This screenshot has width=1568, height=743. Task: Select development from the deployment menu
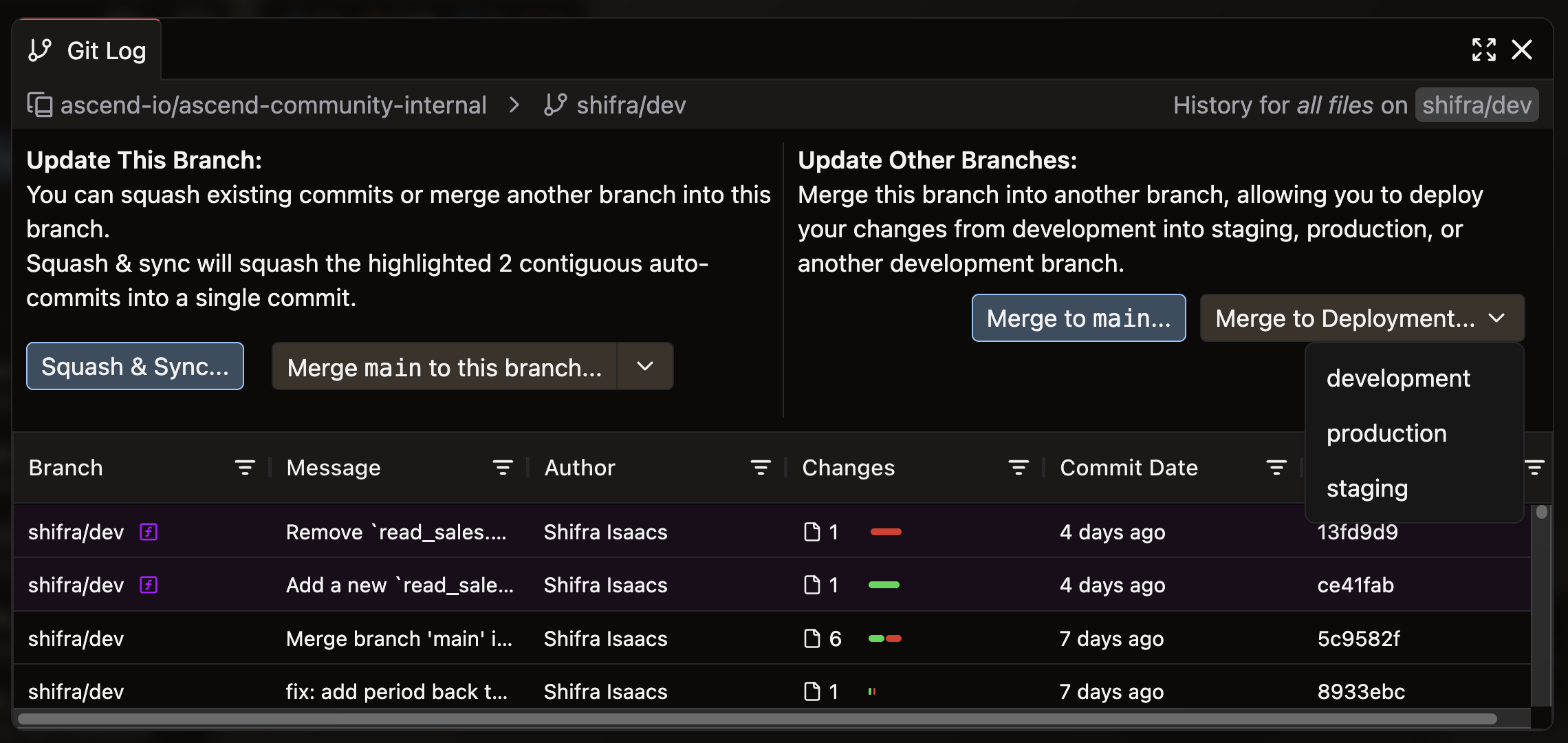click(x=1397, y=378)
